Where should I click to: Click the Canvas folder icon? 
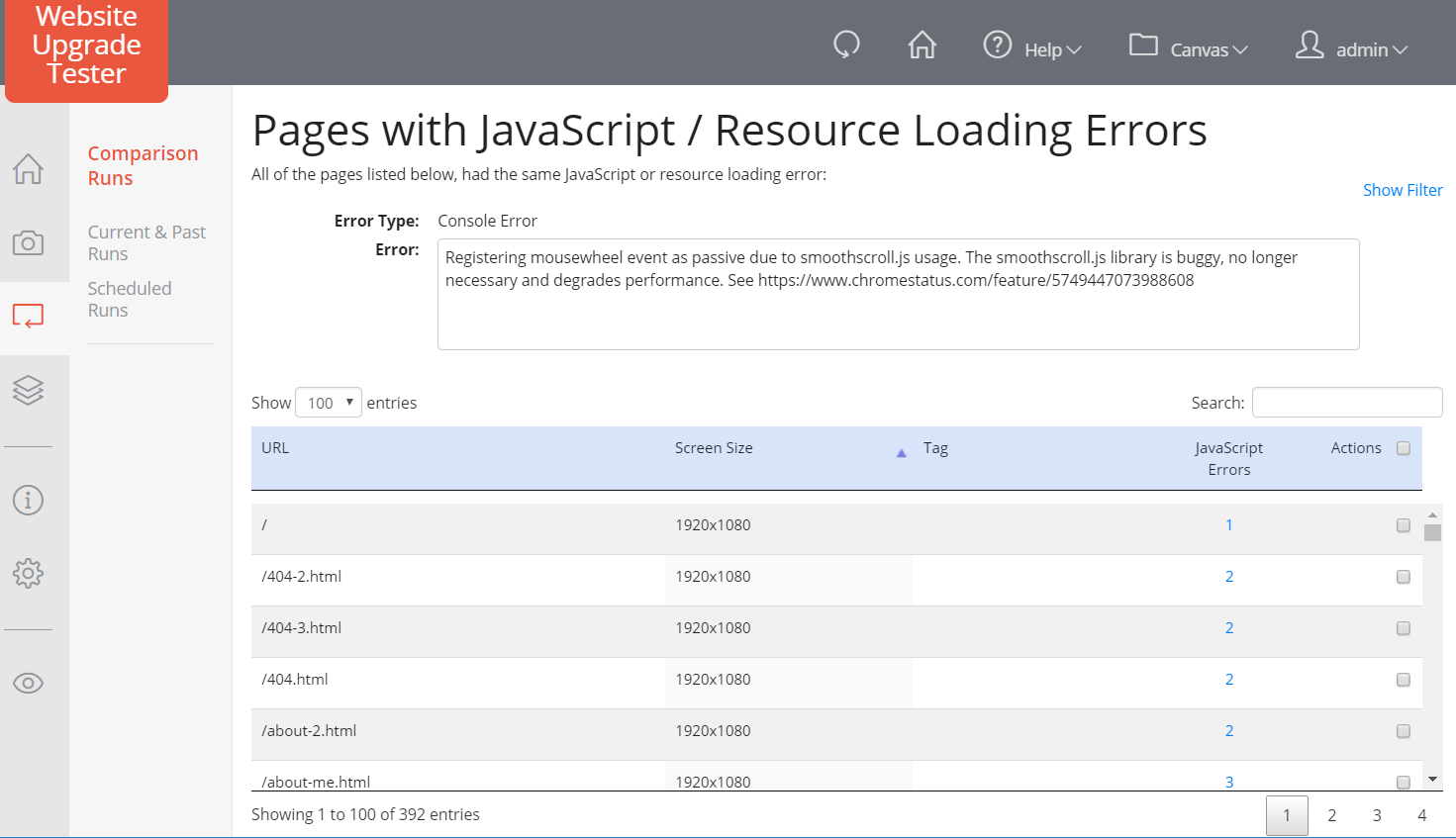point(1143,45)
